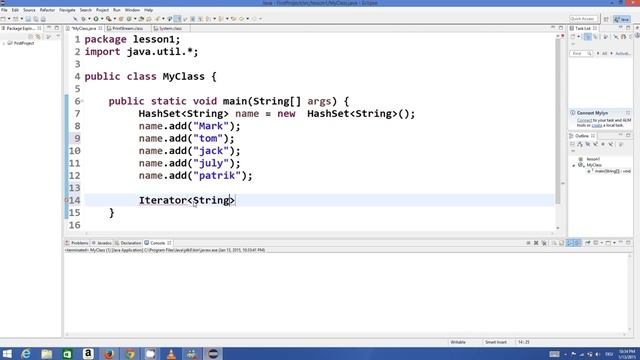640x360 pixels.
Task: Click the Console vertical scrollbar
Action: [x=630, y=293]
